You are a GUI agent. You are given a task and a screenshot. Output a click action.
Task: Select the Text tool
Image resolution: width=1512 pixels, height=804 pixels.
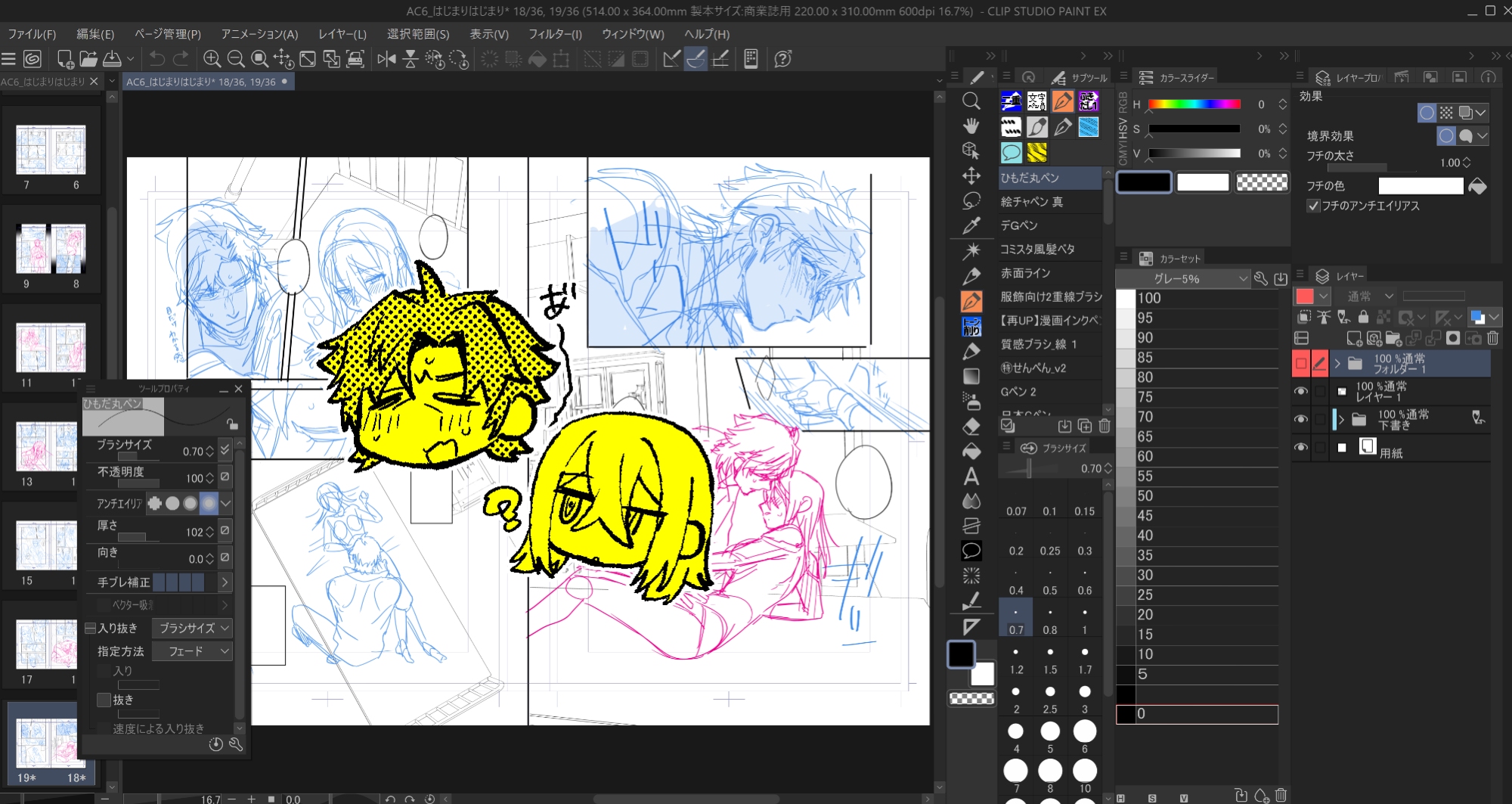[x=971, y=477]
